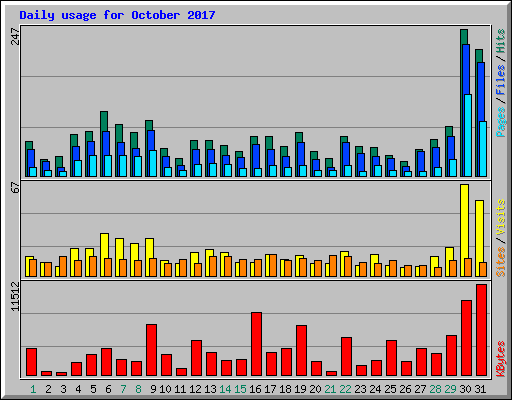Click day 27 on the x-axis
The height and width of the screenshot is (400, 512).
coord(420,389)
